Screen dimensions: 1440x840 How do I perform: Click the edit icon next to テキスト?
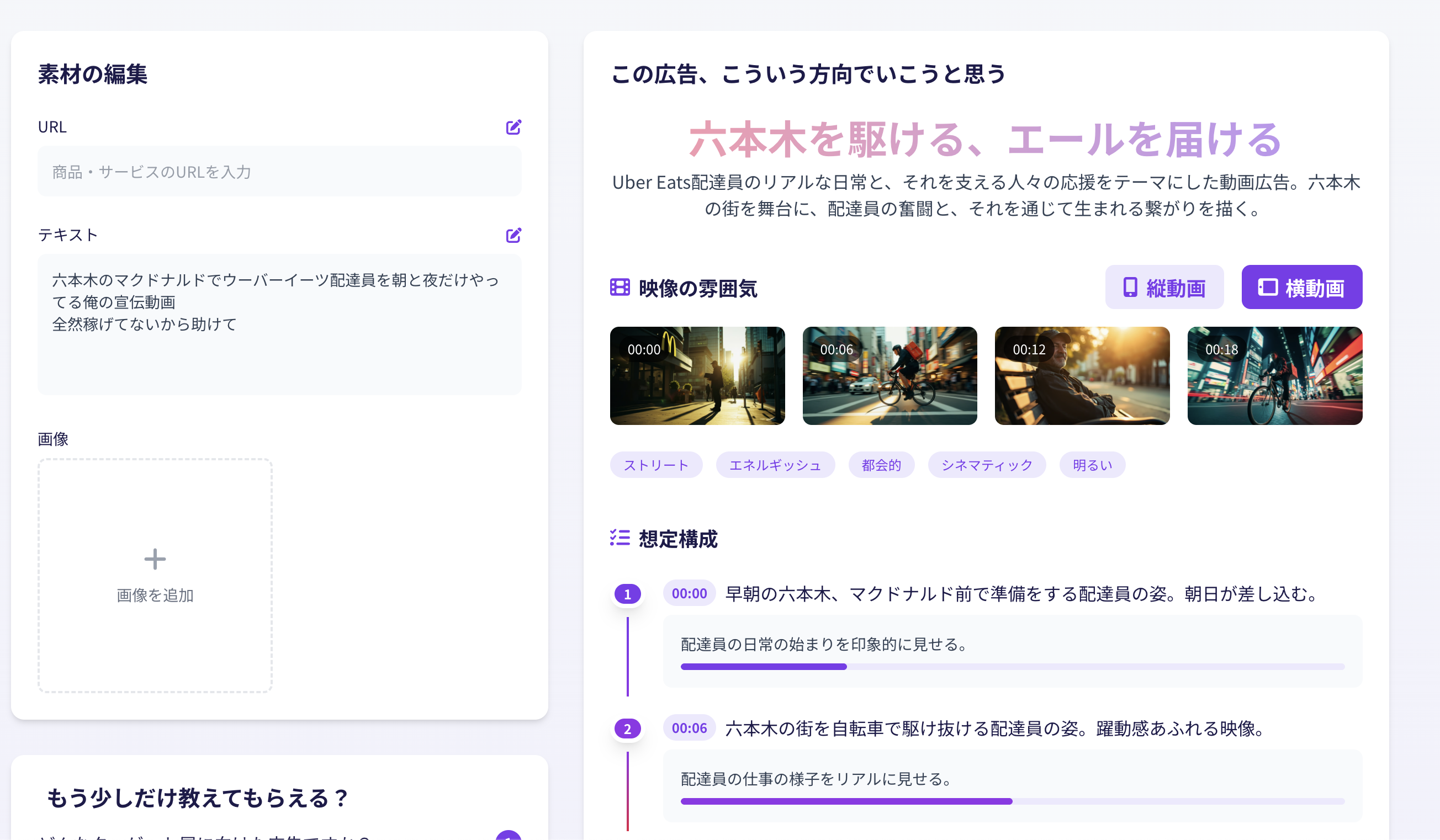[513, 235]
